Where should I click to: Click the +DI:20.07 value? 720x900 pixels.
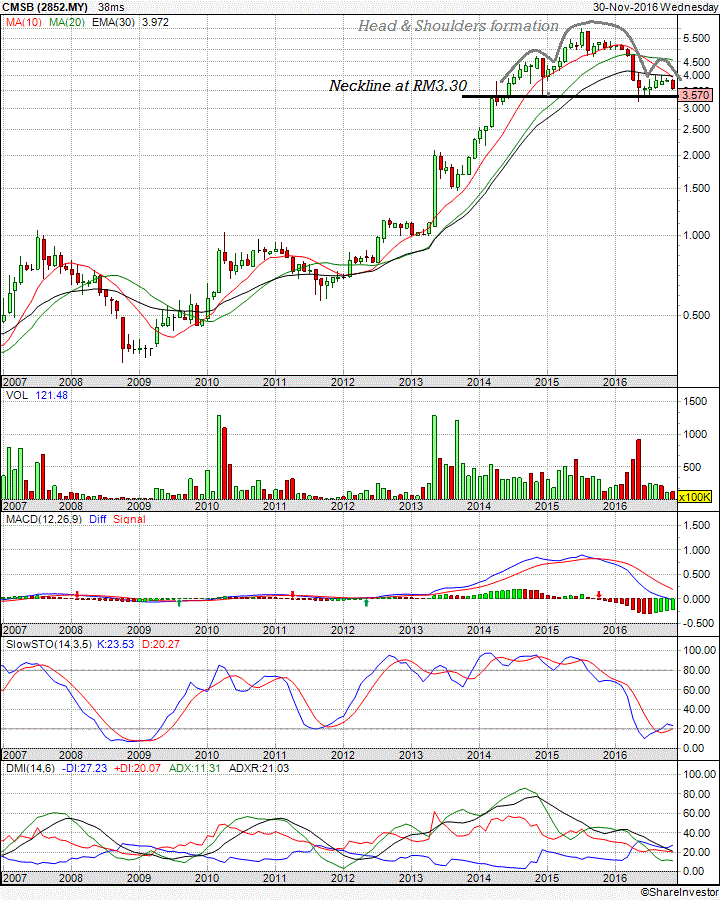[x=137, y=768]
